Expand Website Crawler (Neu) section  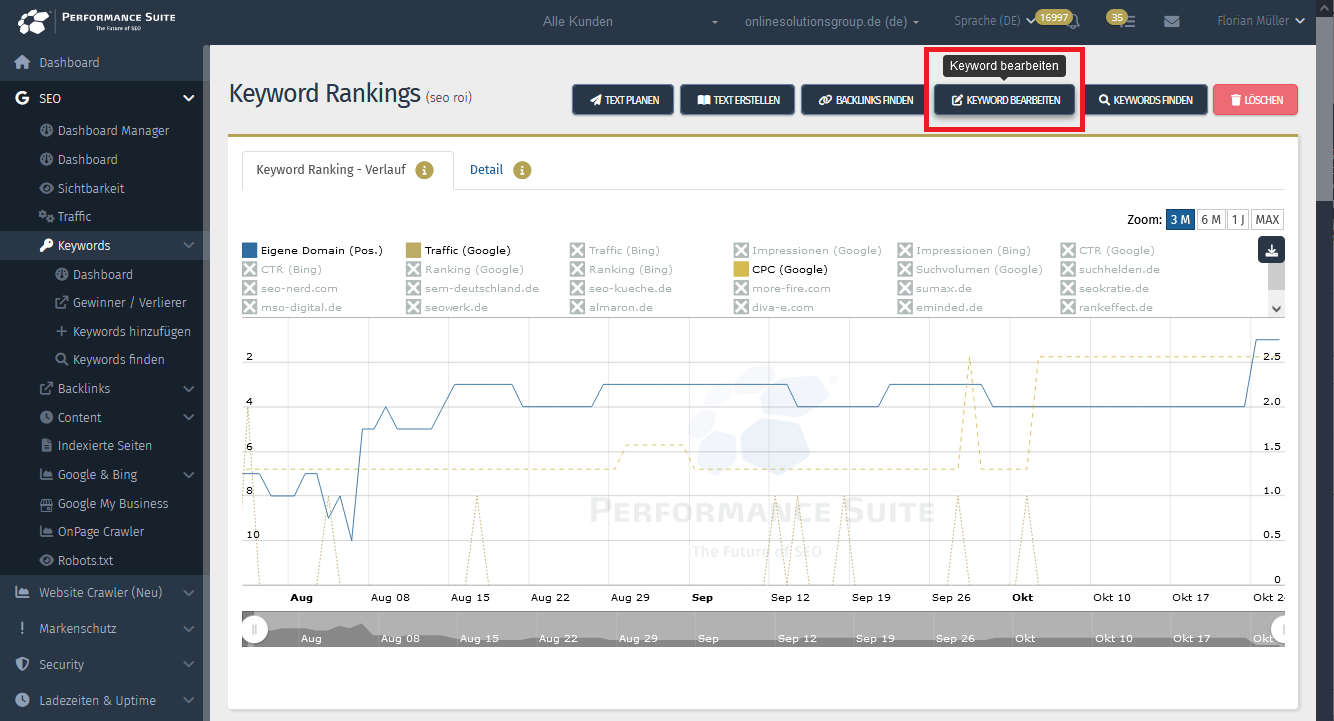(188, 592)
